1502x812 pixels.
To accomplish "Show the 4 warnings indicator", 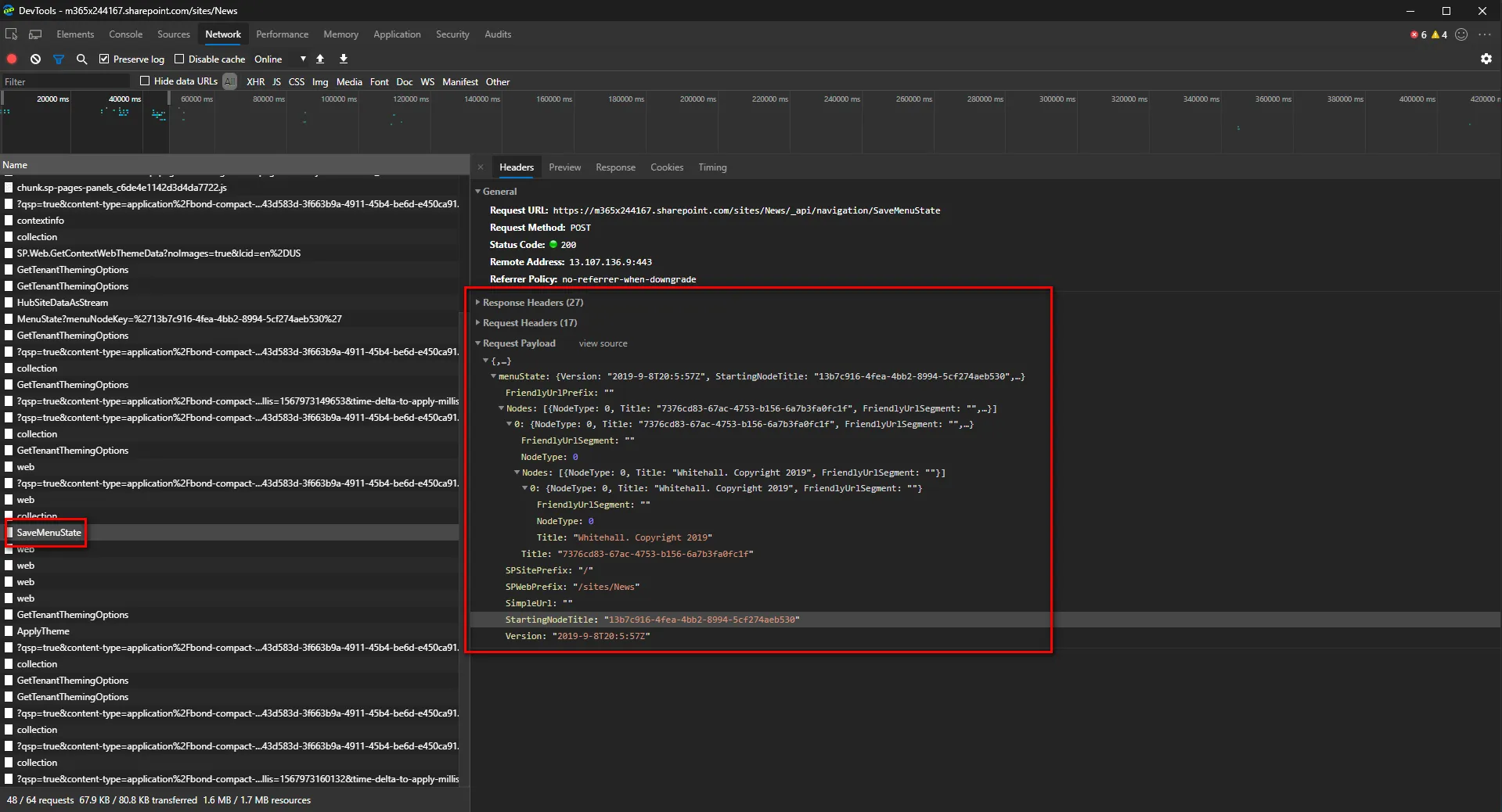I will pyautogui.click(x=1439, y=34).
